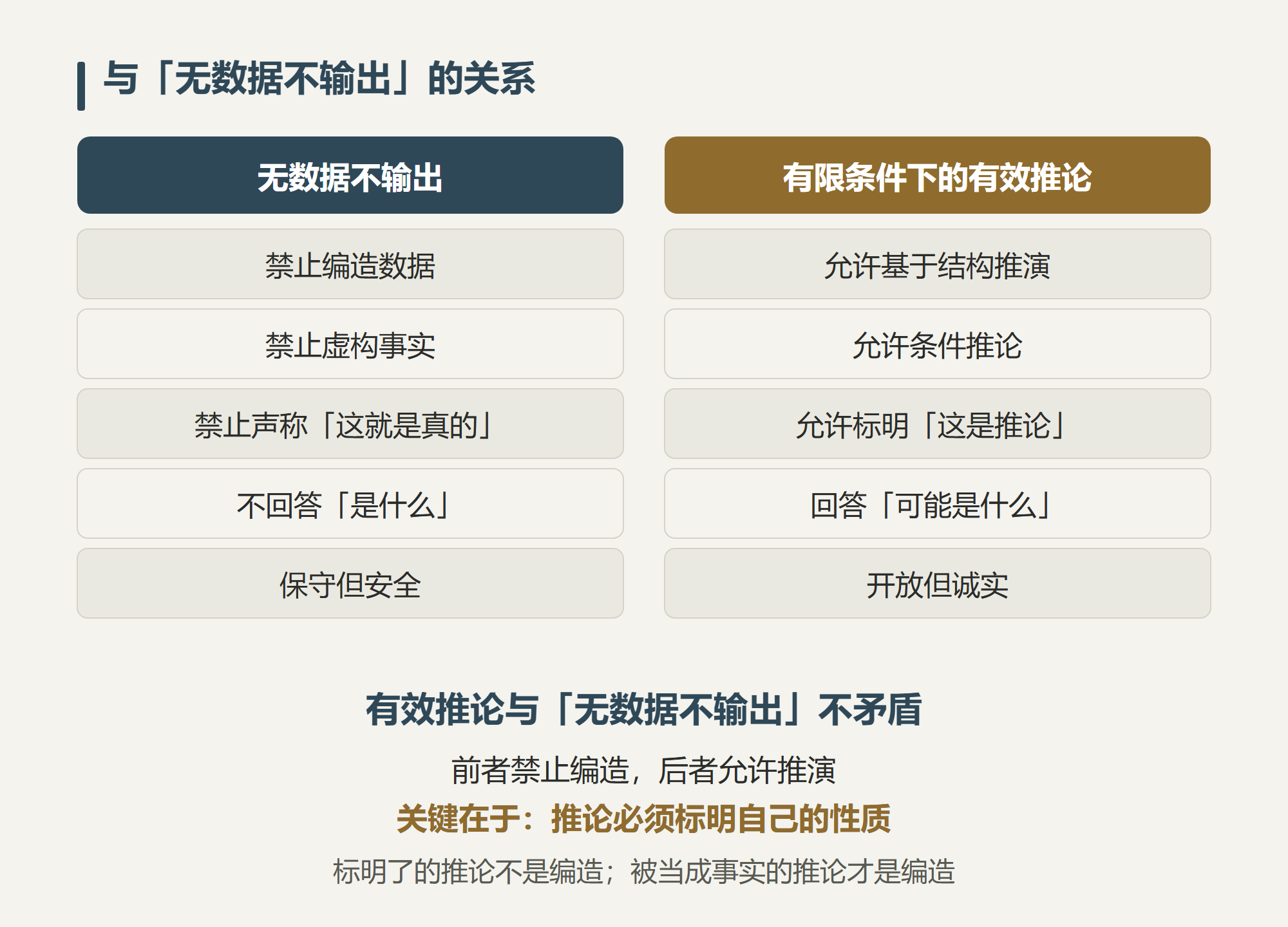Click the bottom line 标明了的推论不是编造

(x=469, y=872)
